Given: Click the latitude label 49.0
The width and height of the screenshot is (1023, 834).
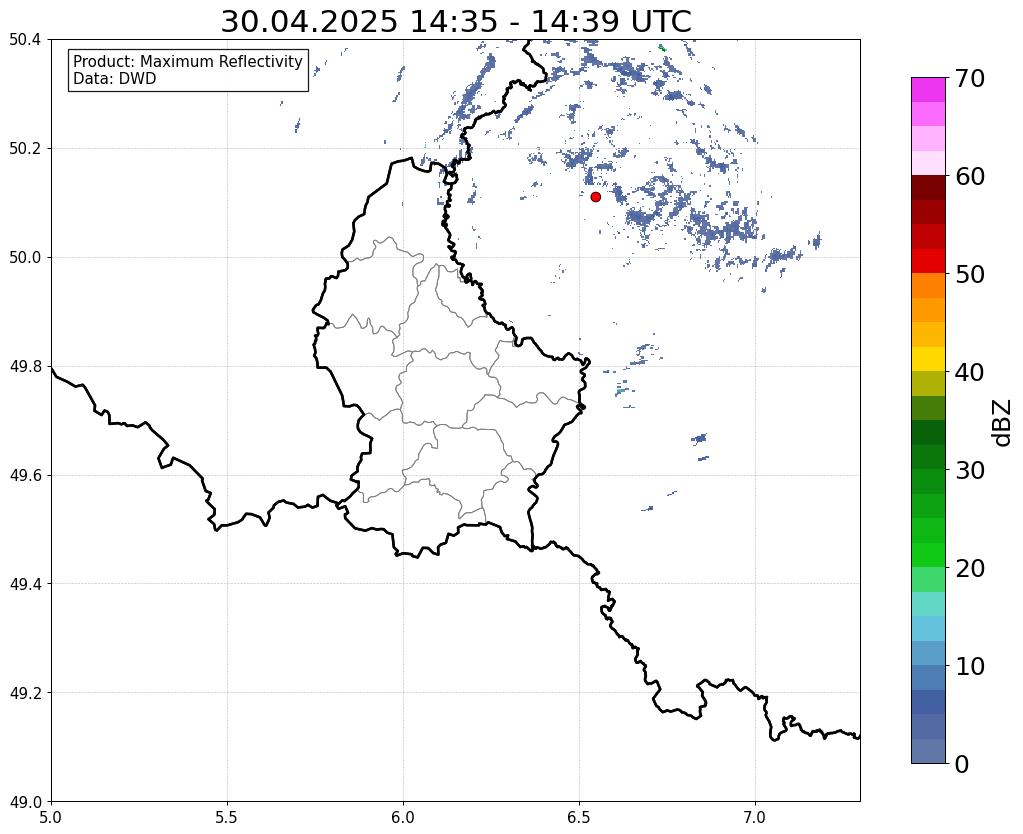Looking at the screenshot, I should [25, 802].
